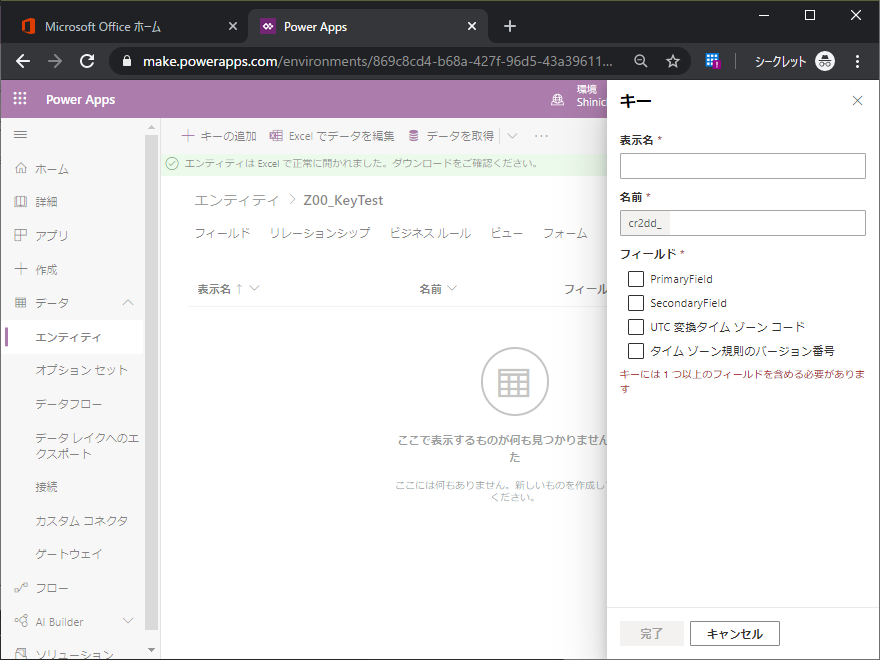The height and width of the screenshot is (660, 880).
Task: Click the padlock site info icon
Action: coord(127,61)
